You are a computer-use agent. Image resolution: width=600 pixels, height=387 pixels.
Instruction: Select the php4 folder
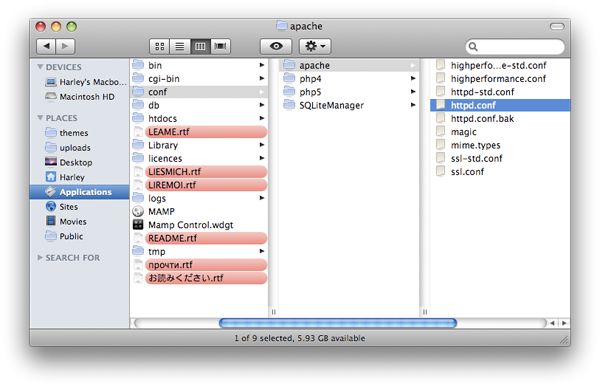click(x=349, y=79)
